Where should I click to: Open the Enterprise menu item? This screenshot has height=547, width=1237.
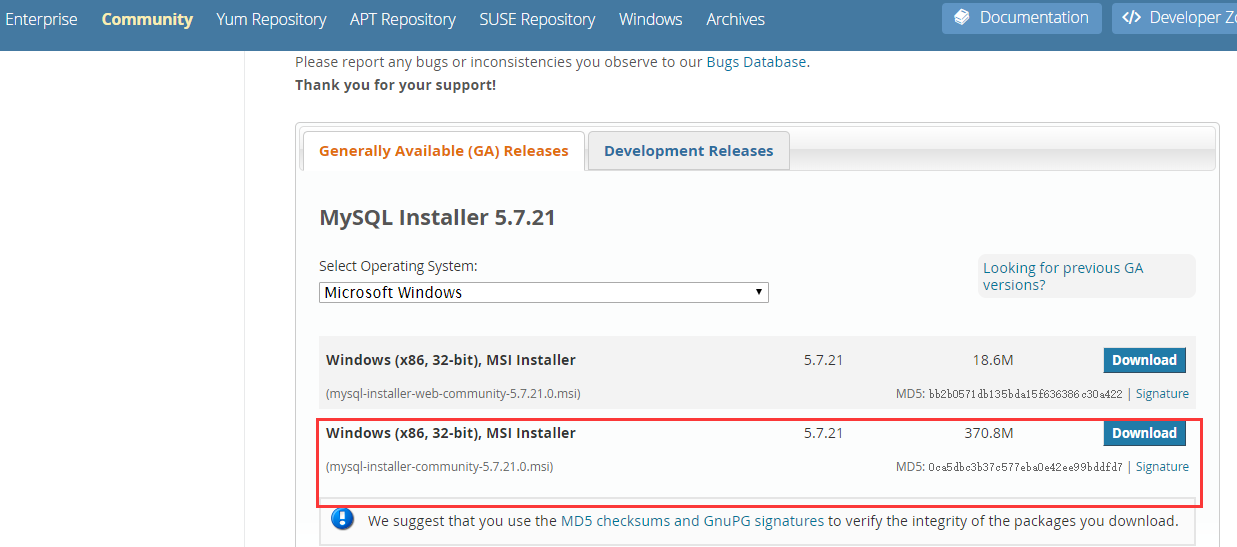point(41,19)
